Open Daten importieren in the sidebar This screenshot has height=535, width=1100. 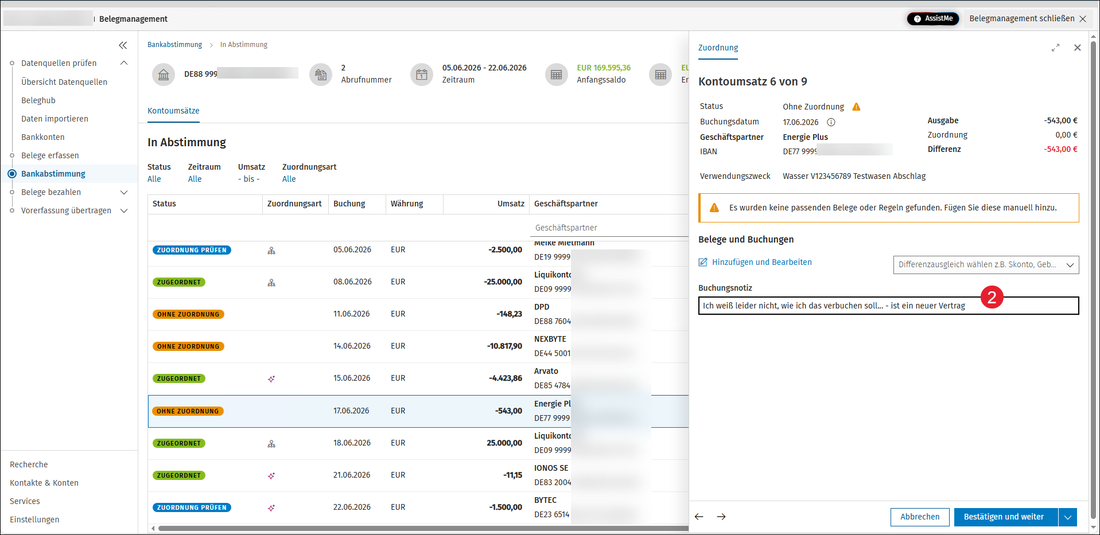(55, 119)
